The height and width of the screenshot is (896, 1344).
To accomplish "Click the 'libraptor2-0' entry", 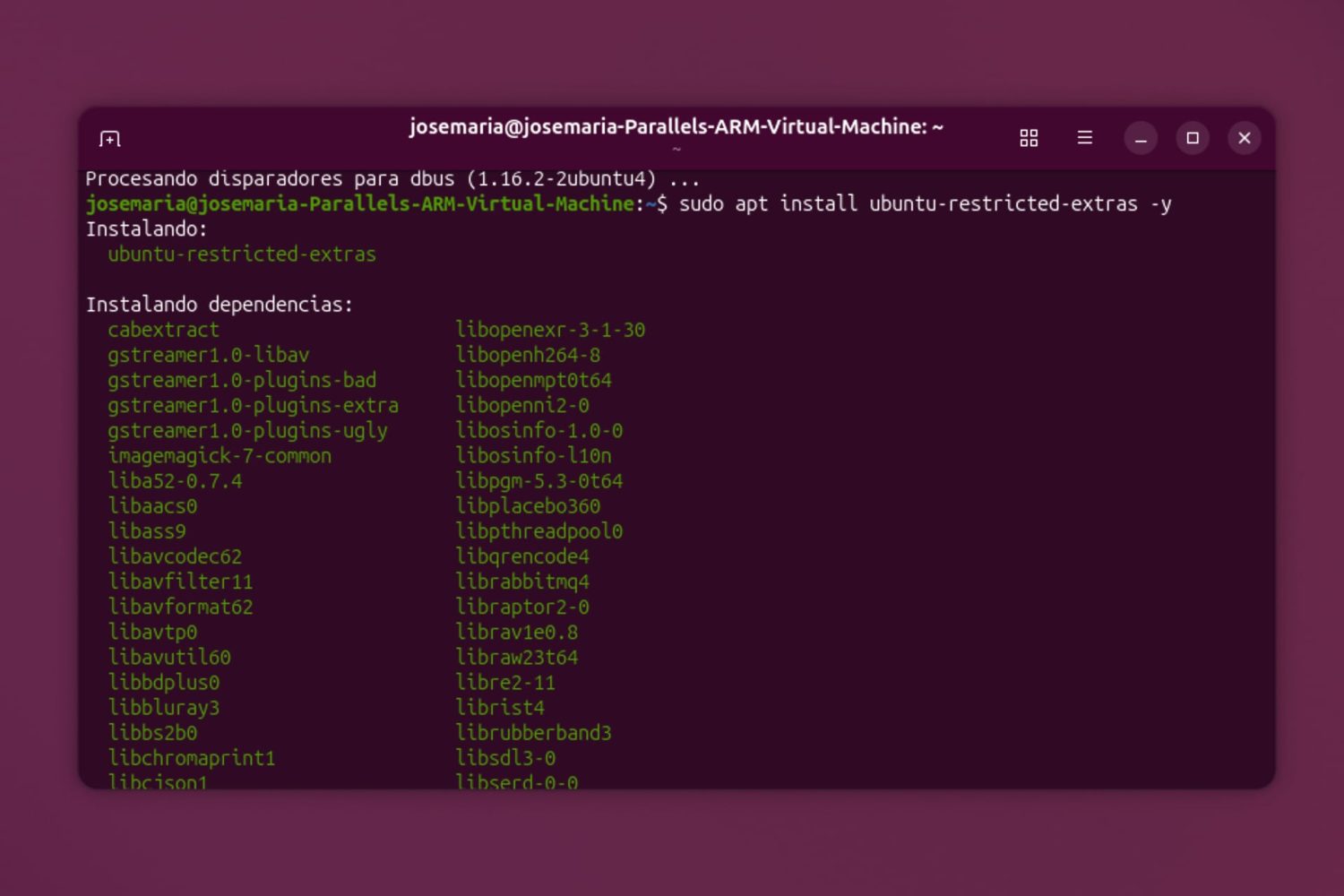I will pyautogui.click(x=522, y=607).
